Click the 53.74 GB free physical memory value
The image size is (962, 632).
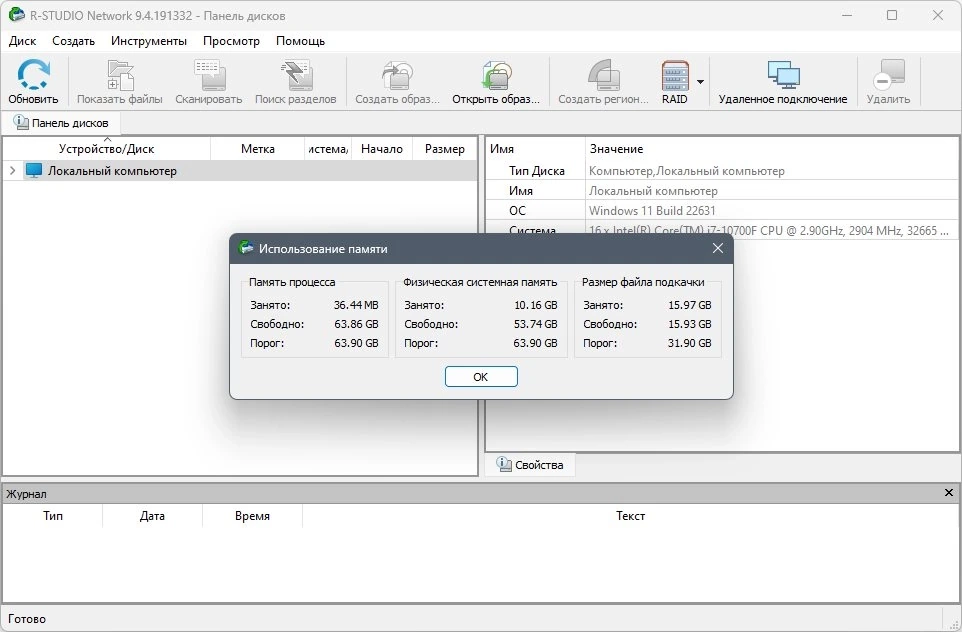pyautogui.click(x=536, y=324)
